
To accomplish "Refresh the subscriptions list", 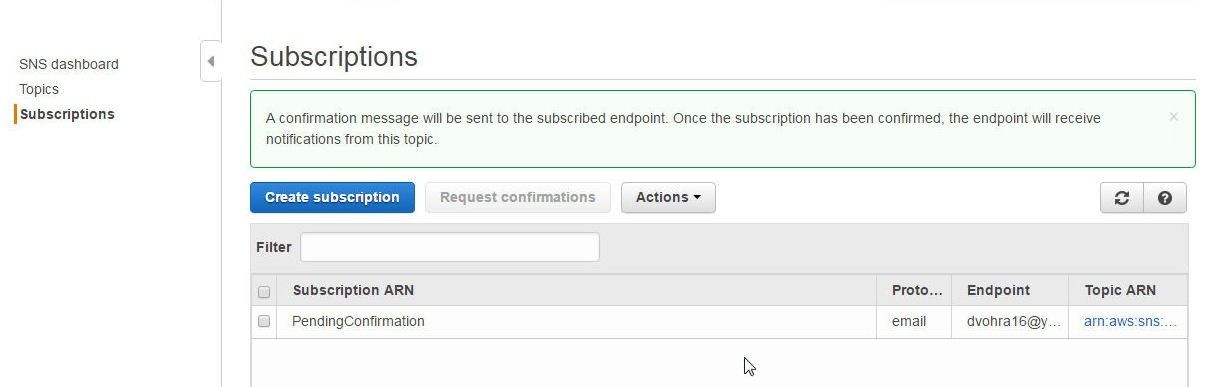I will click(1121, 198).
